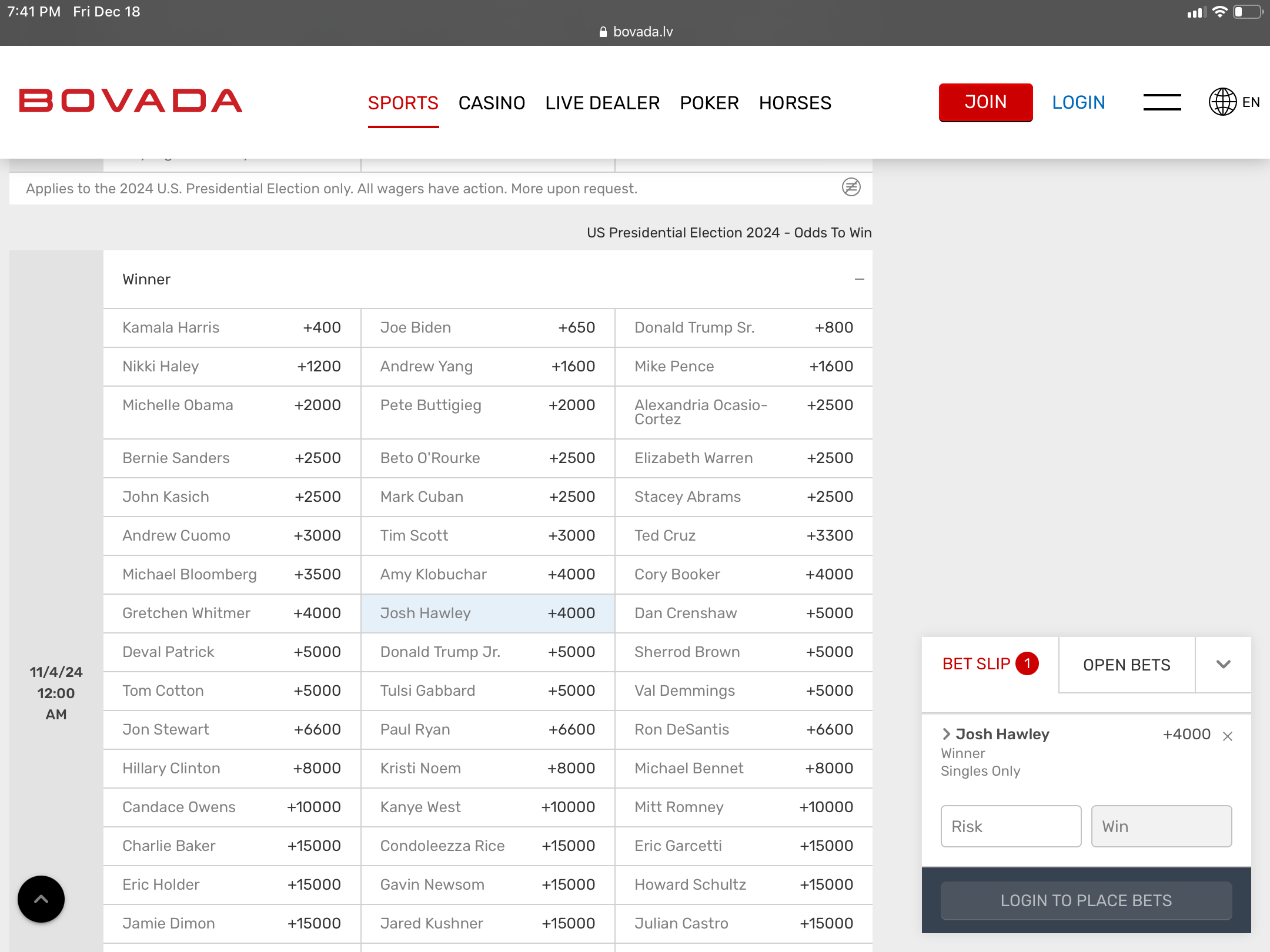Remove Josh Hawley from bet slip
This screenshot has height=952, width=1270.
1228,736
